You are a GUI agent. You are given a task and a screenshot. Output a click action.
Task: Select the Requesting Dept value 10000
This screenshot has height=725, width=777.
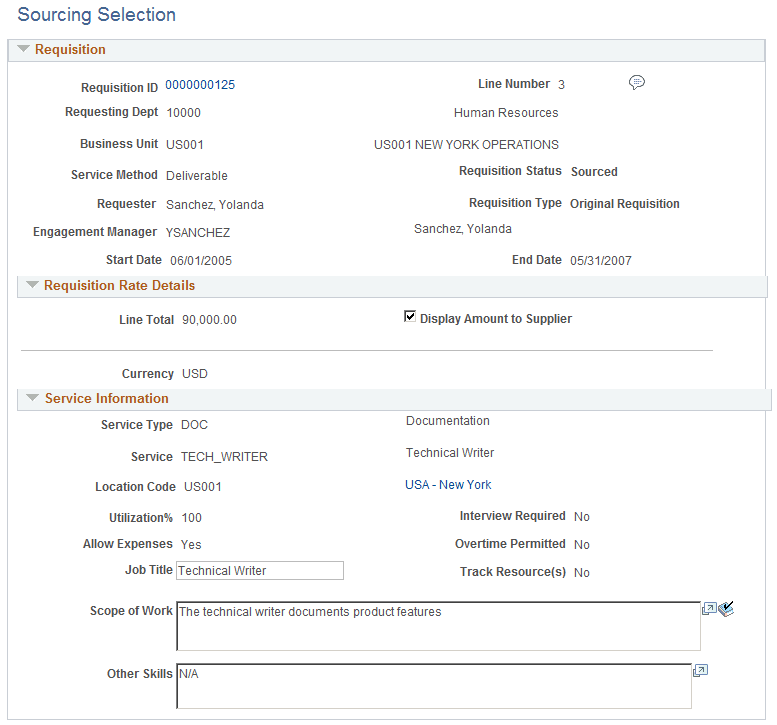183,113
